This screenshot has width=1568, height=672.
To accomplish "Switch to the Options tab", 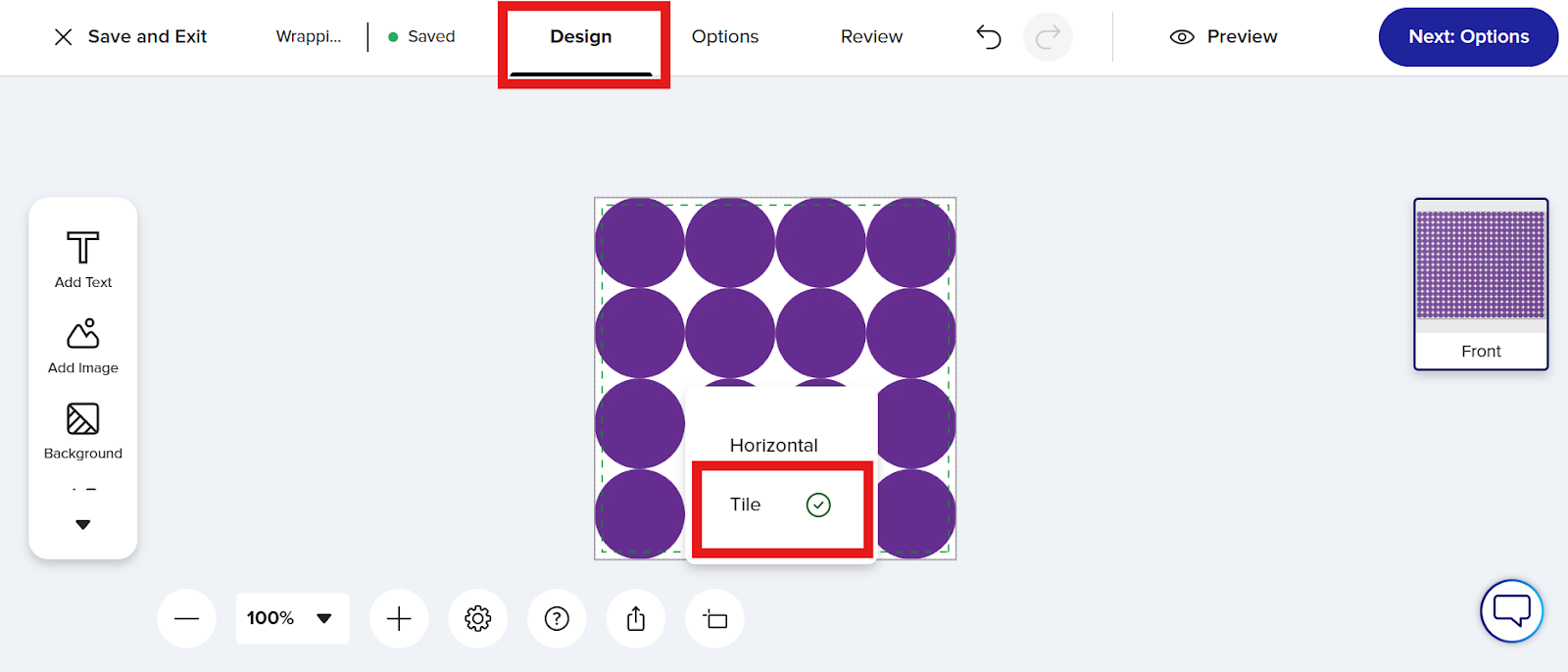I will coord(725,37).
